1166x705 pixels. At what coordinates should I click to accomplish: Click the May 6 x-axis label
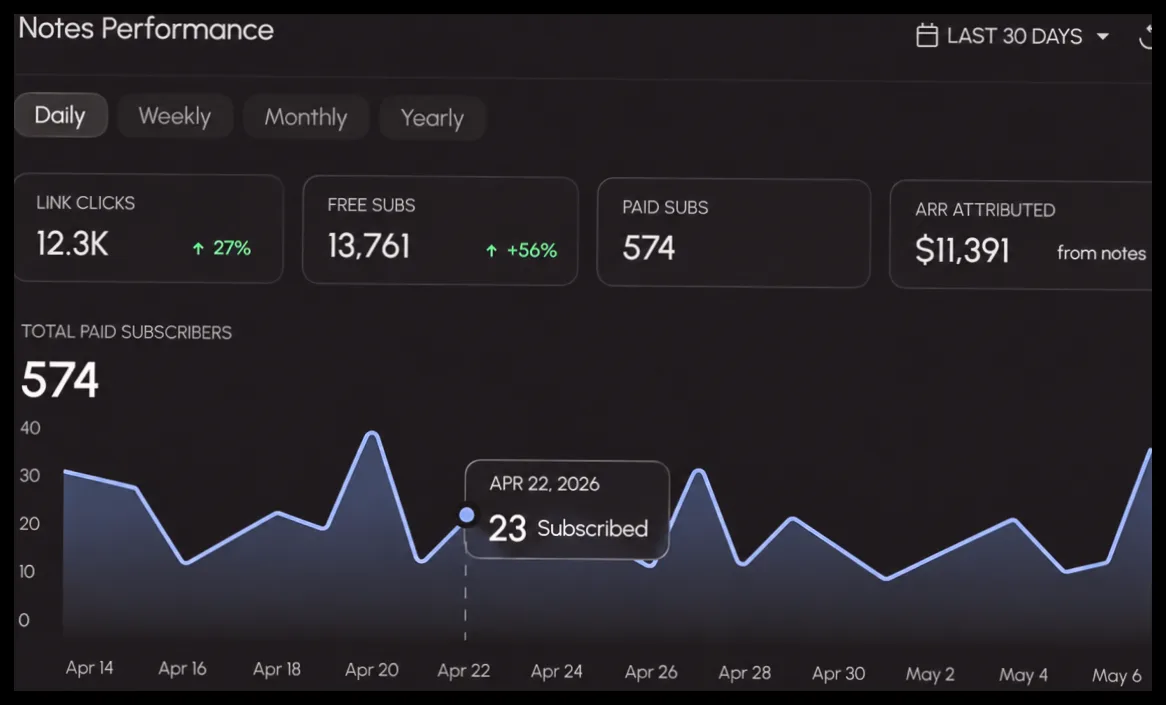pyautogui.click(x=1116, y=676)
